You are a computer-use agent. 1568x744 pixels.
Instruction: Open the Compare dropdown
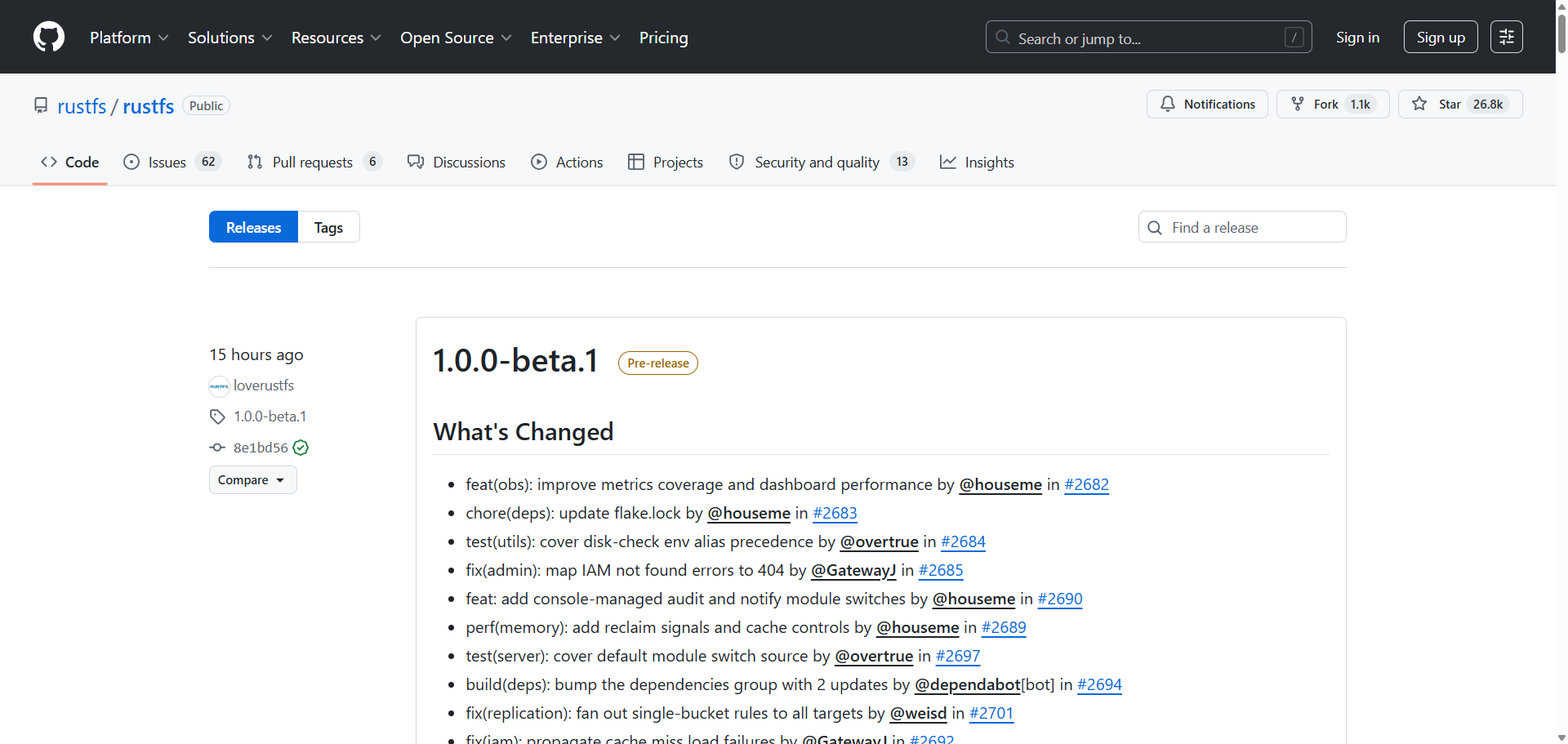(x=252, y=480)
